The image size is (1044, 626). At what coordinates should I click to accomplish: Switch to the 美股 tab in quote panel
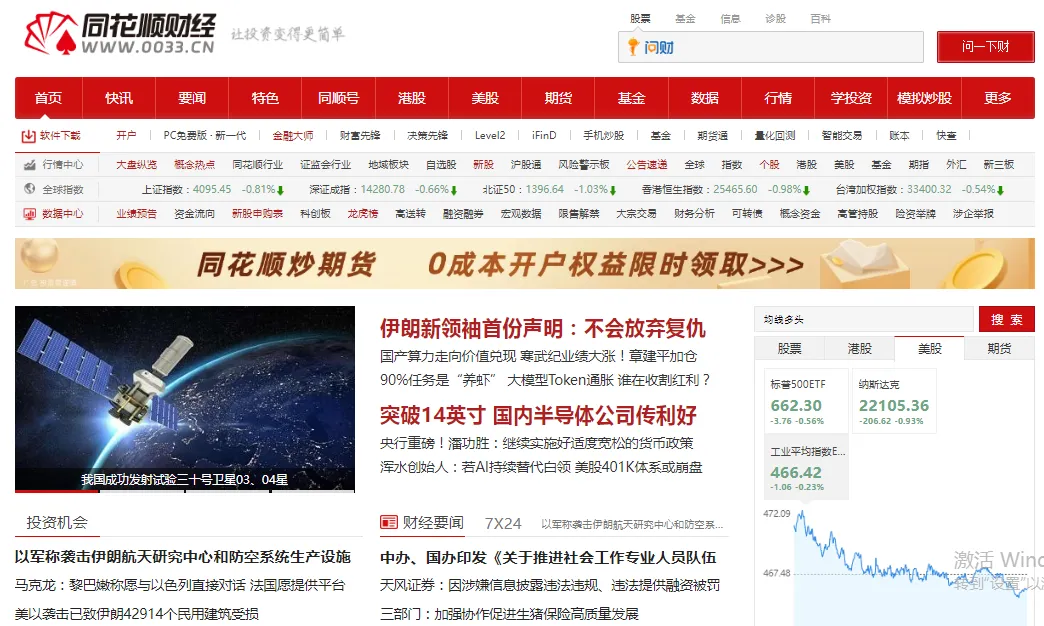pos(929,348)
